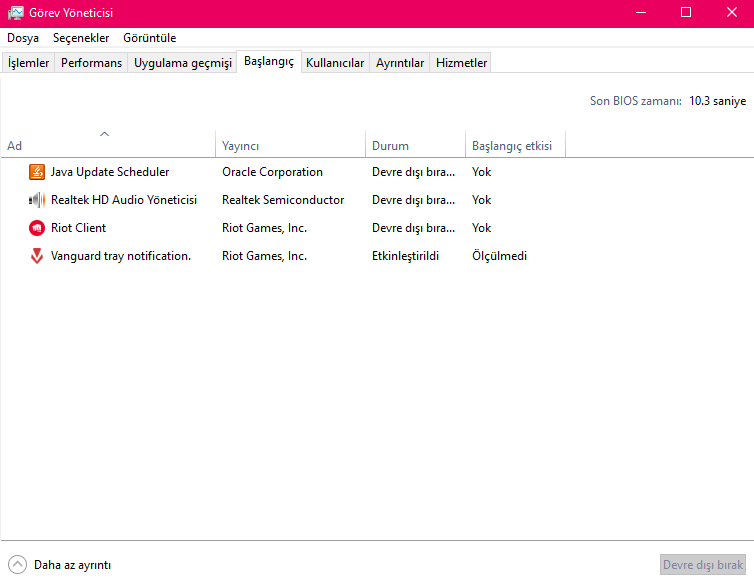Select the Java Update Scheduler row name
The image size is (754, 586).
tap(110, 172)
